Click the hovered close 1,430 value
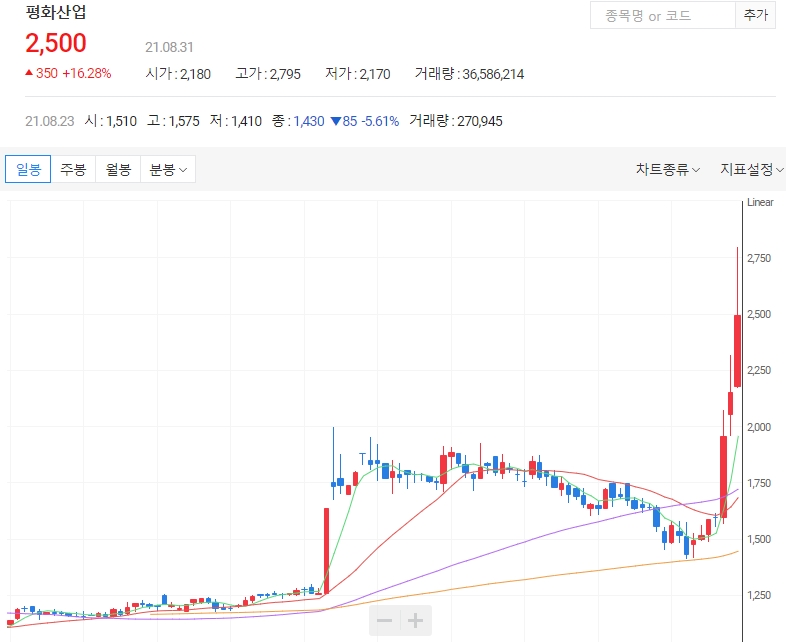This screenshot has width=786, height=642. 309,121
